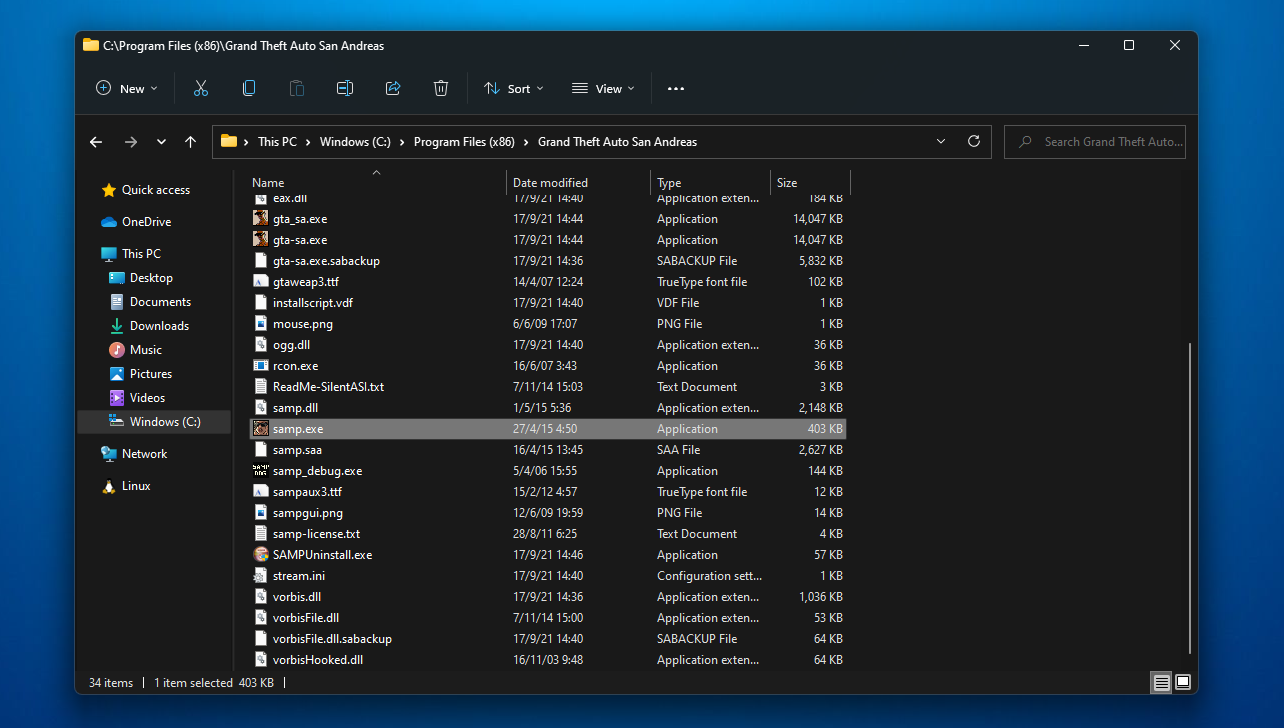This screenshot has height=728, width=1284.
Task: Click the Share icon
Action: pyautogui.click(x=392, y=88)
